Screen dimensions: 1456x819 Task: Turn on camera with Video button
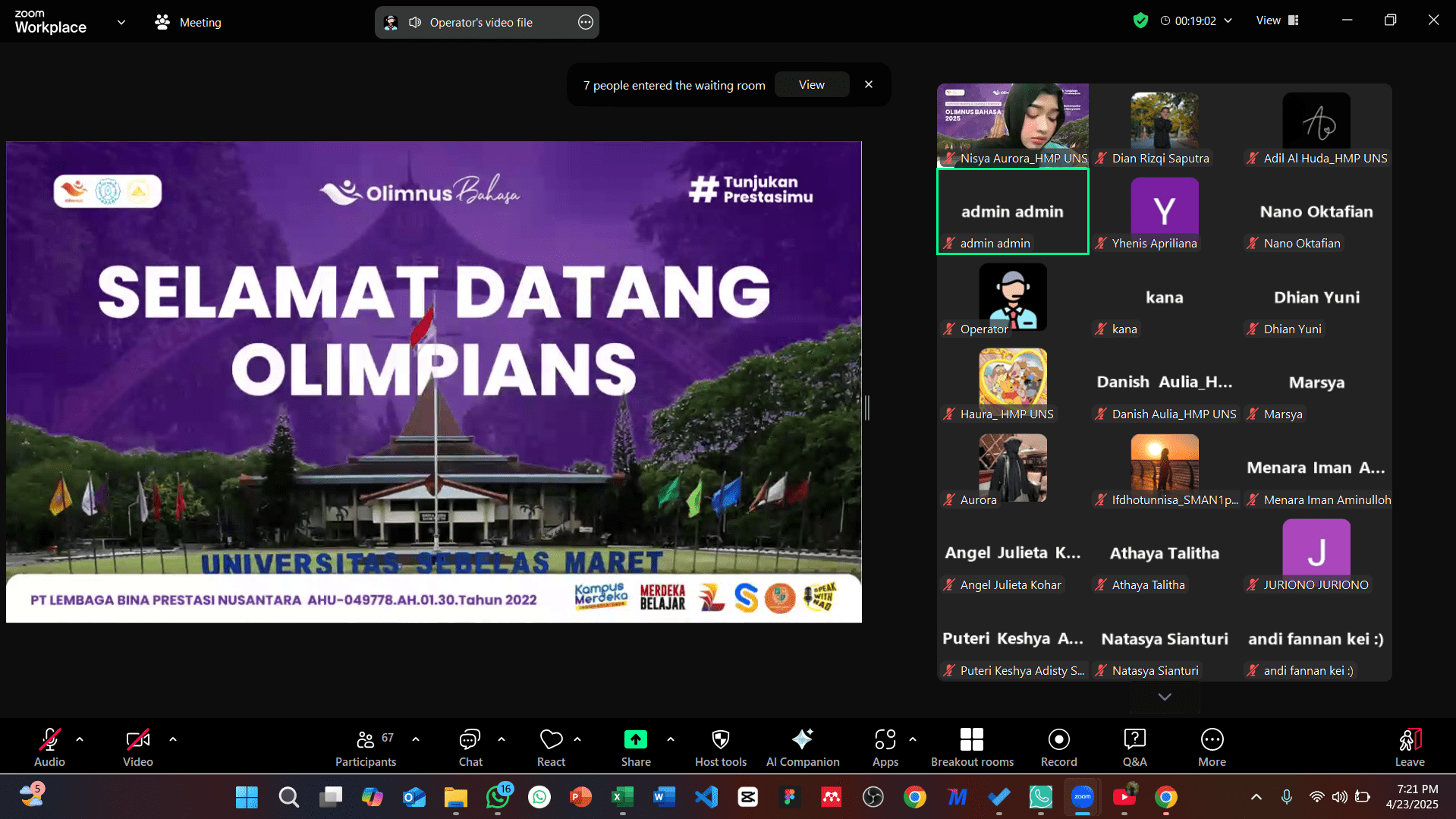pyautogui.click(x=137, y=748)
